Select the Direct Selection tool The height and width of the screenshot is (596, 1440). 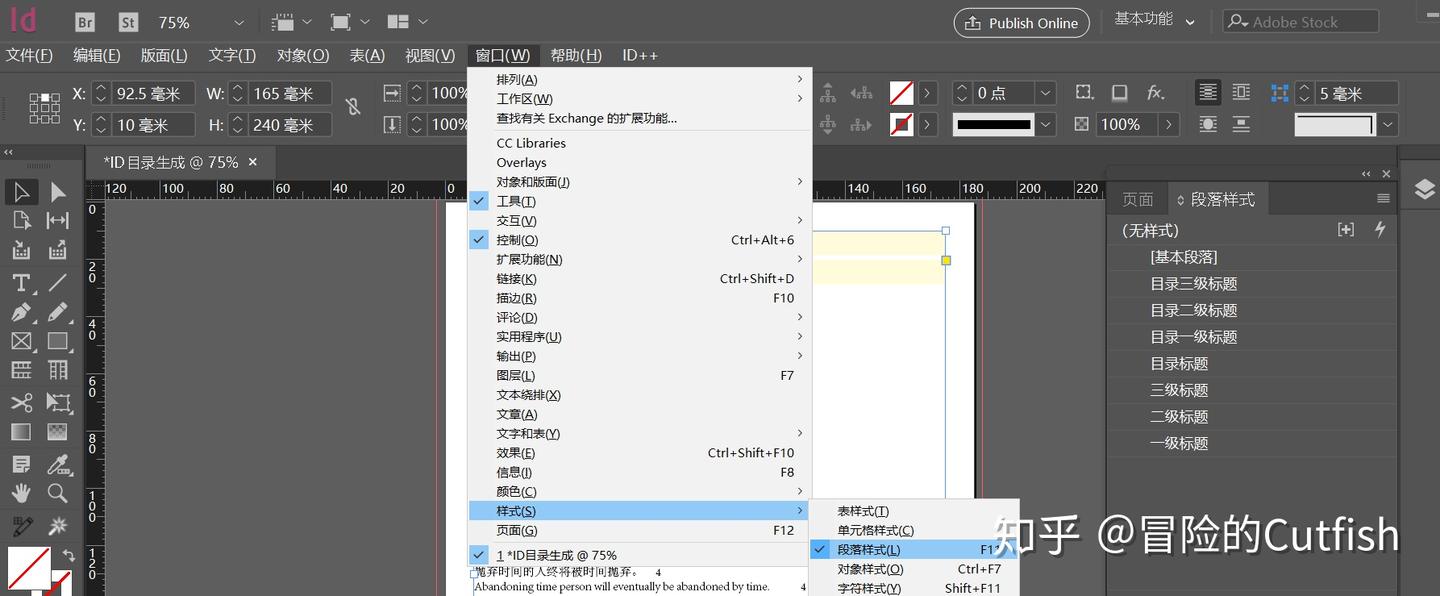57,191
